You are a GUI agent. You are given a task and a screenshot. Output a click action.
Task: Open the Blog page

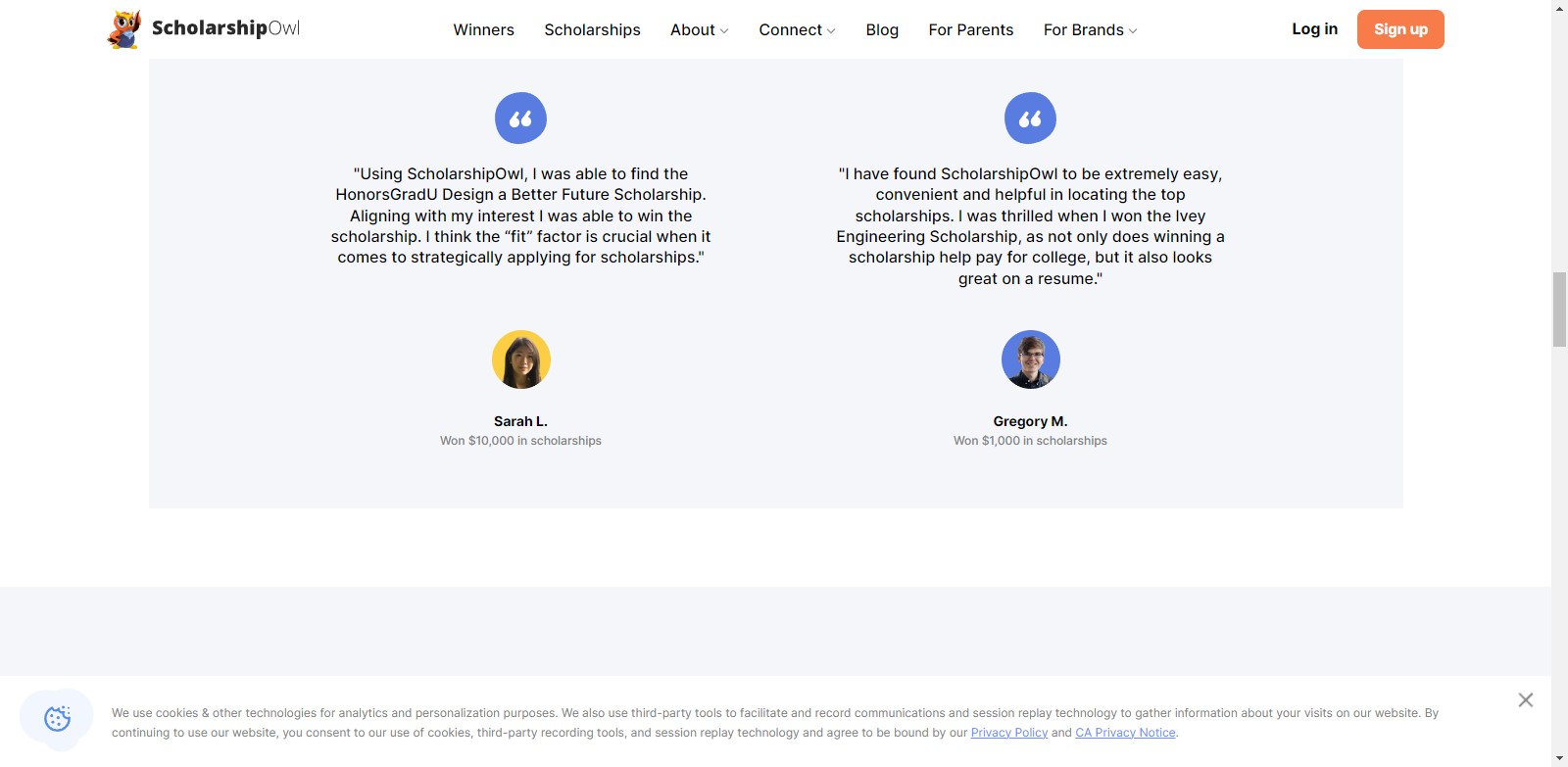click(882, 30)
